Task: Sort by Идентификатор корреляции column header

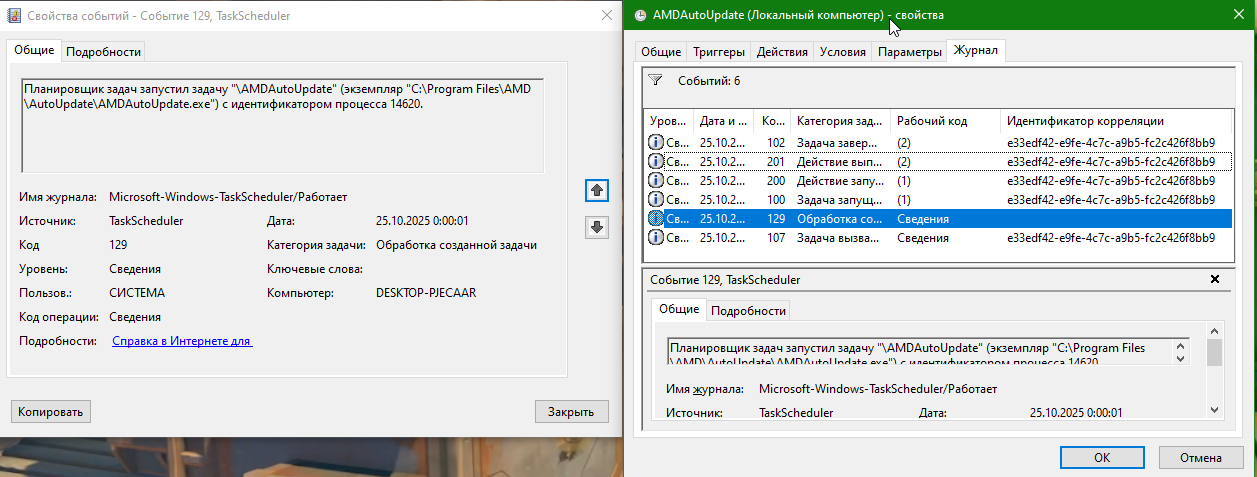Action: click(x=1116, y=120)
